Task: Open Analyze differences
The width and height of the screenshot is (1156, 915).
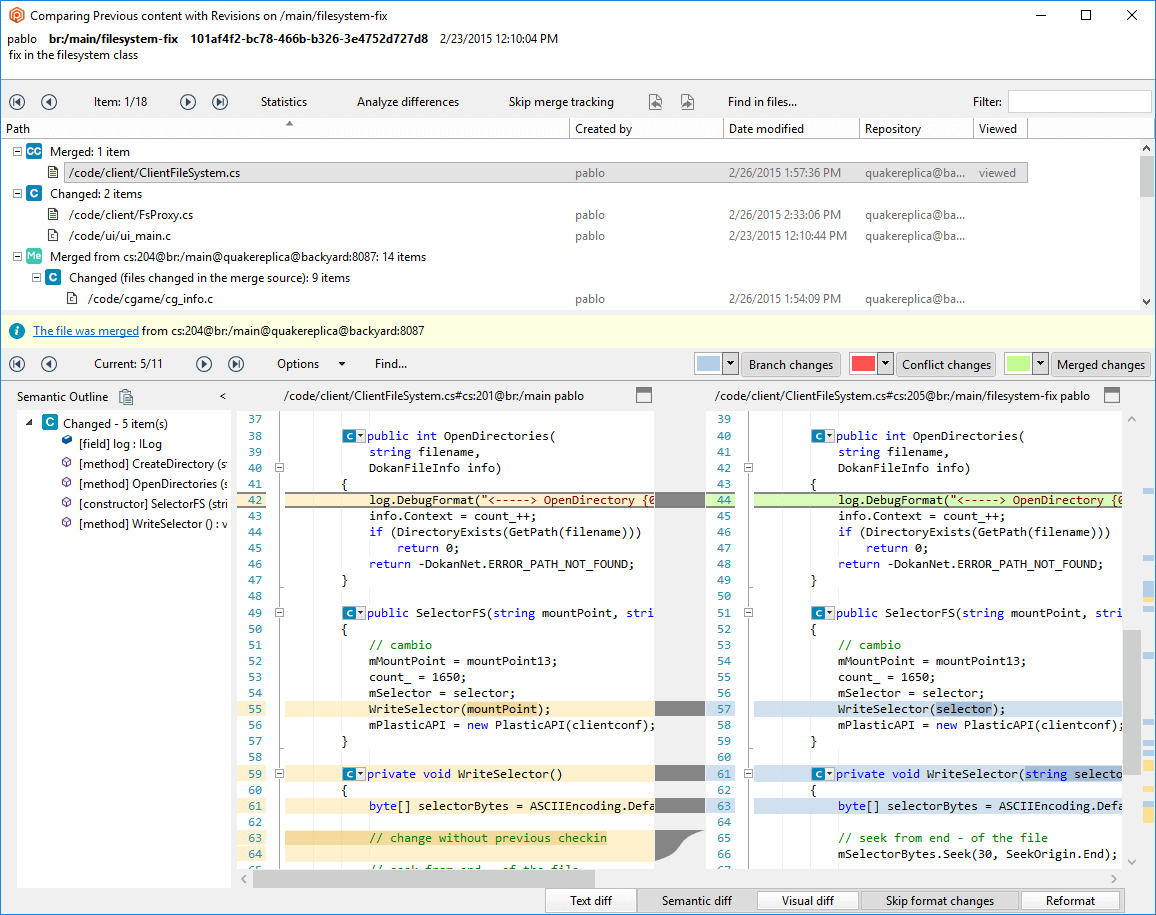Action: tap(408, 102)
